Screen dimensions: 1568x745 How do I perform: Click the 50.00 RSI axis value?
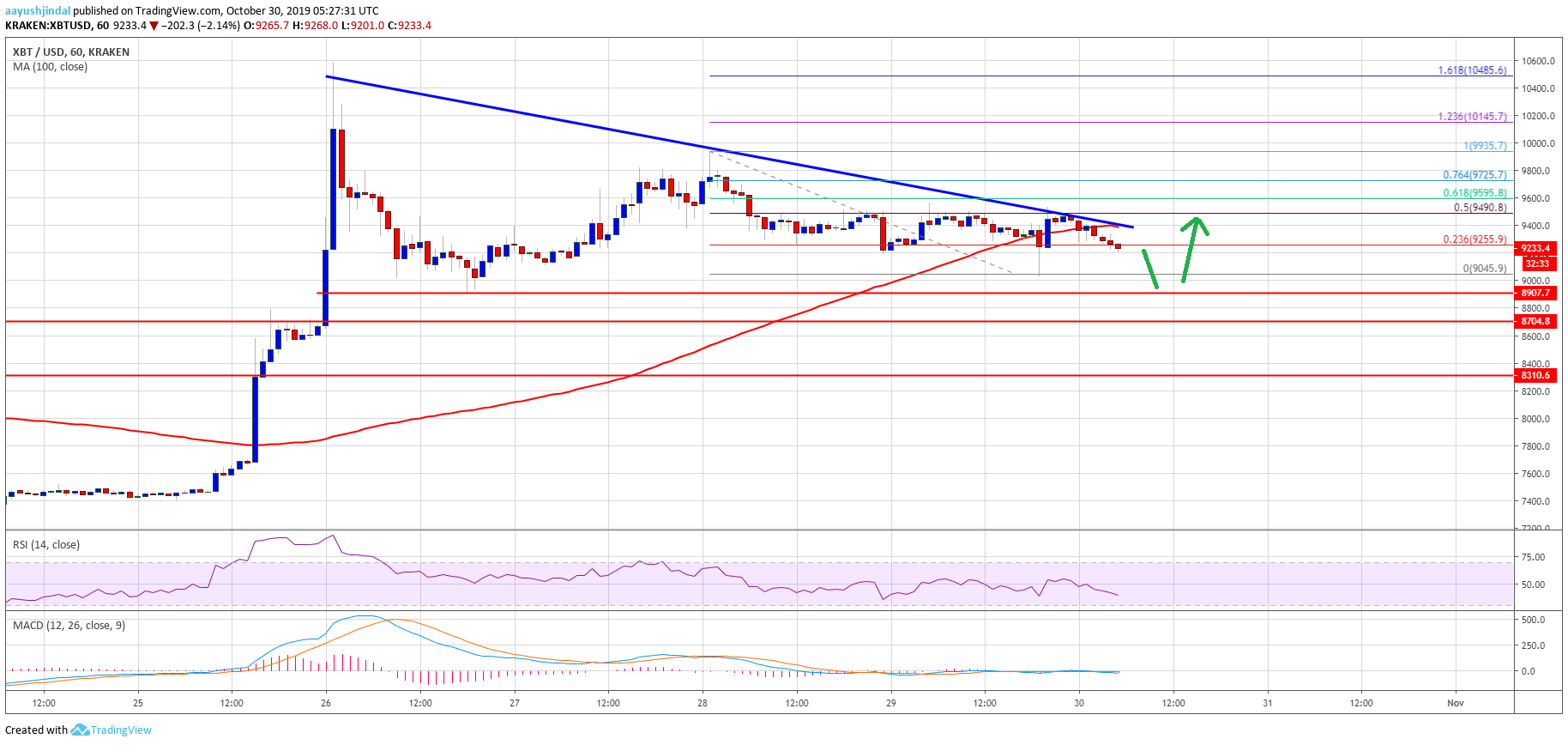click(x=1534, y=585)
